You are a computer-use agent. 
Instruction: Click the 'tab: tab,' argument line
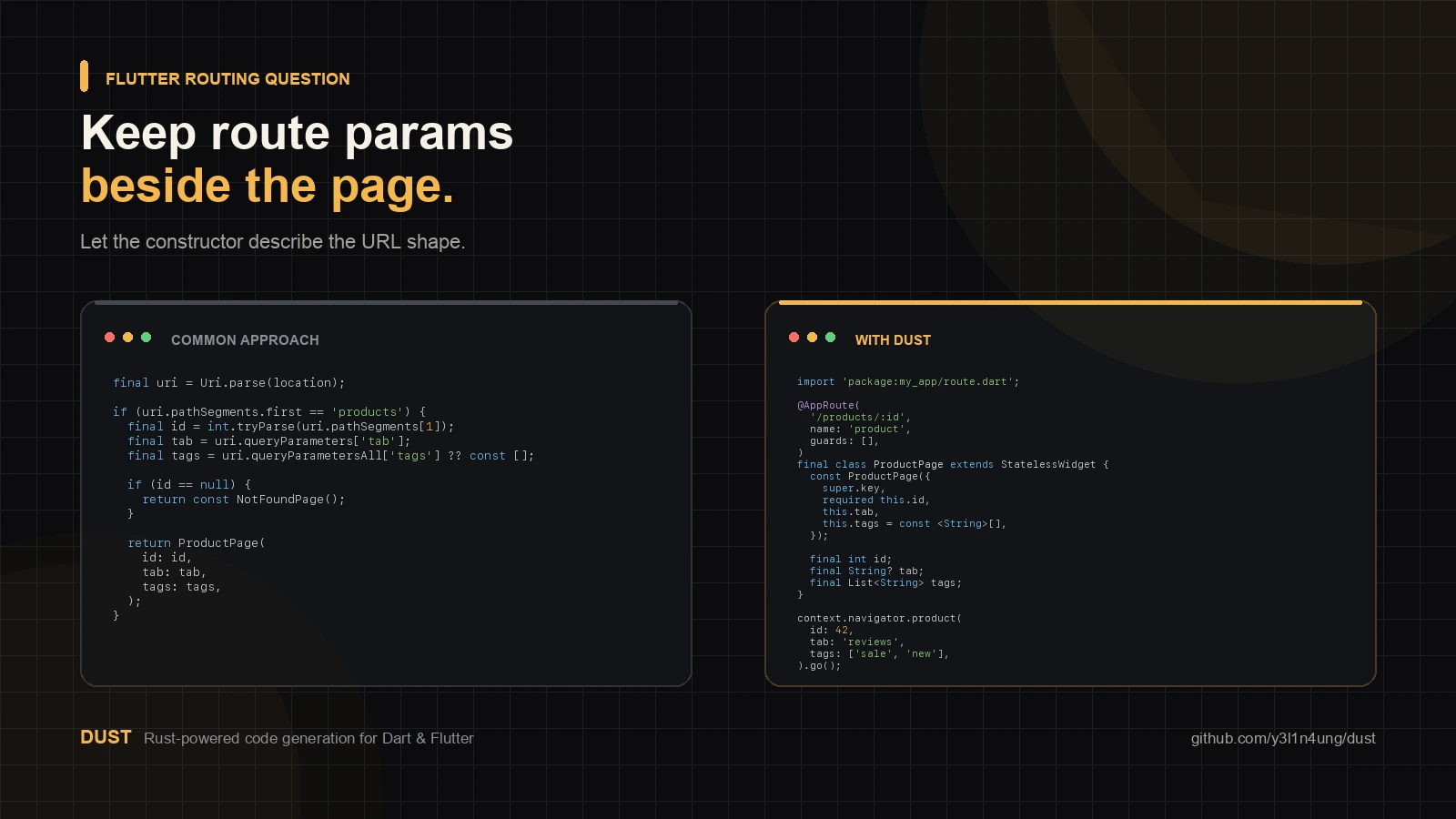coord(174,572)
